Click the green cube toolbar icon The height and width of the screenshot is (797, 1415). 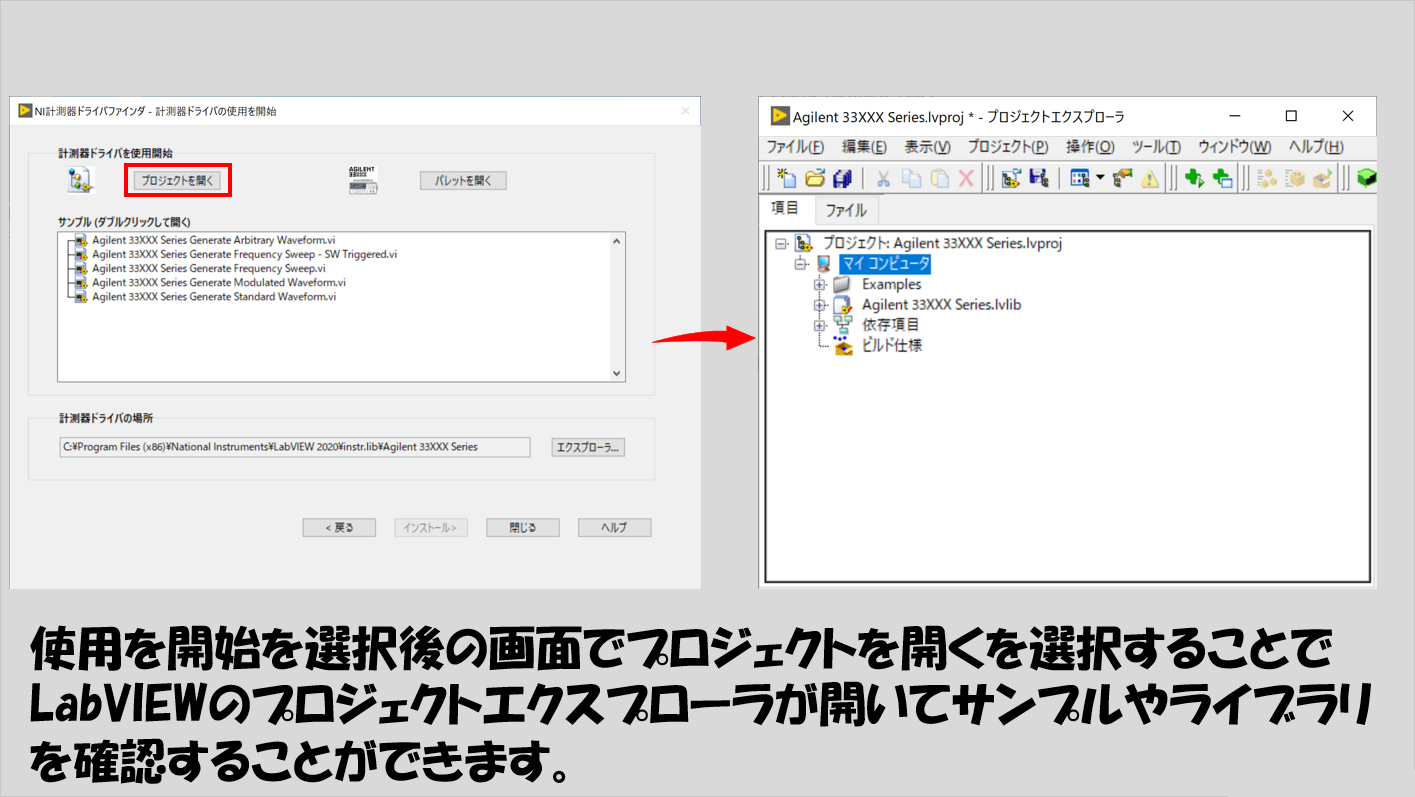(x=1366, y=178)
